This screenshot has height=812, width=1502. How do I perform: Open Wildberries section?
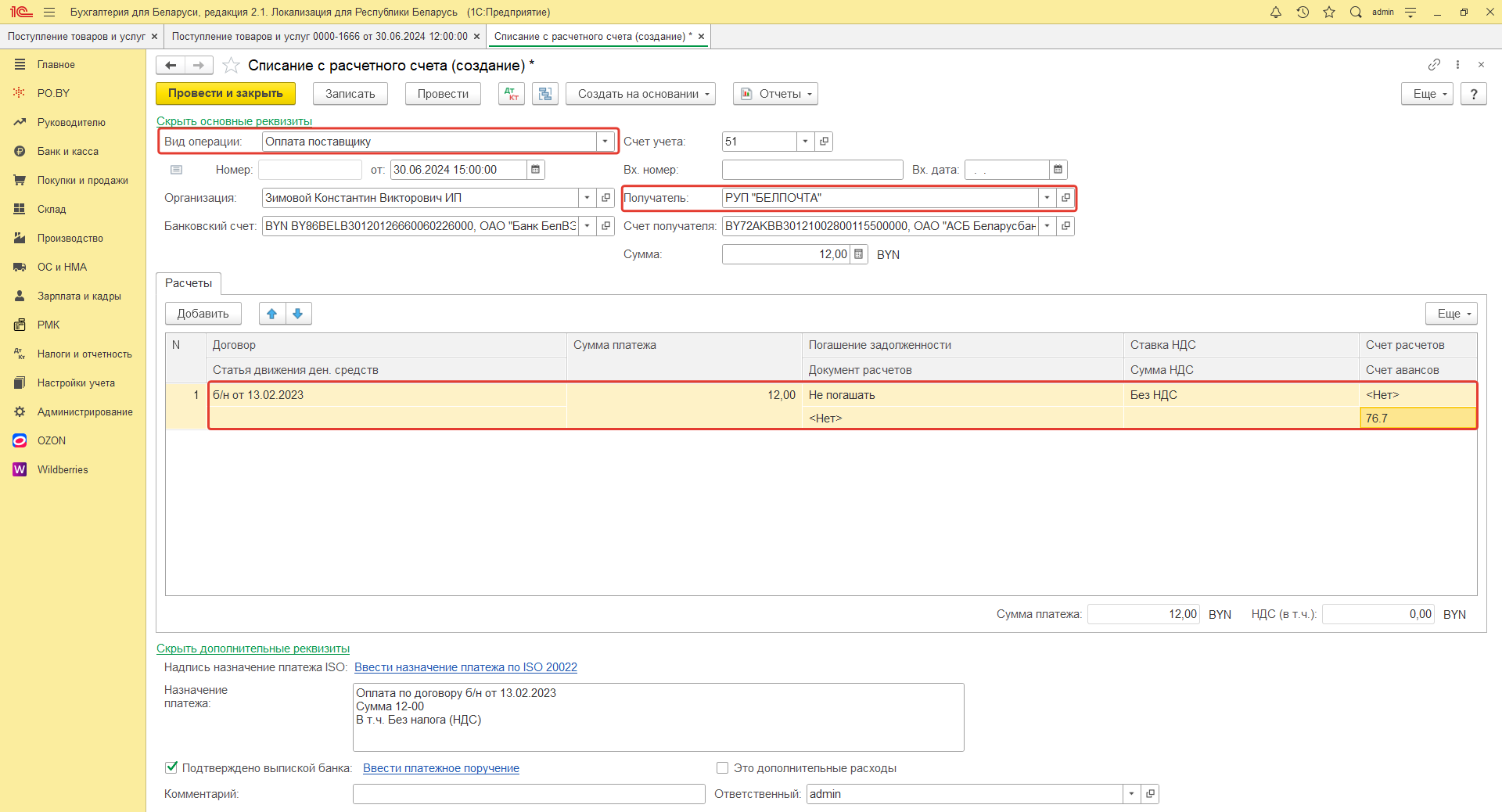point(63,470)
